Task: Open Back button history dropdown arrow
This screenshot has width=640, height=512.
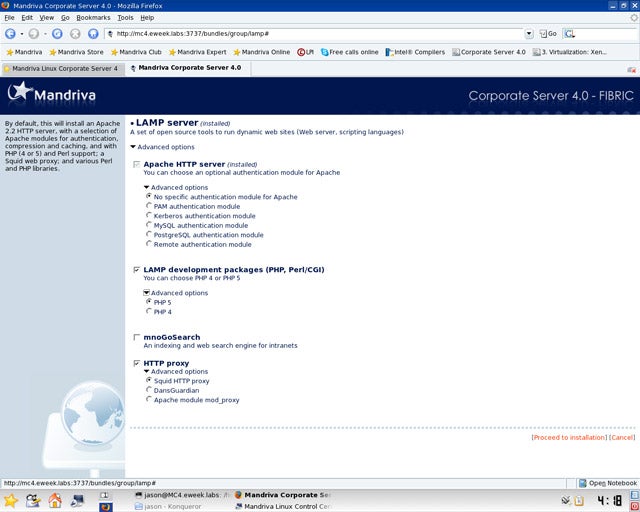Action: point(22,34)
